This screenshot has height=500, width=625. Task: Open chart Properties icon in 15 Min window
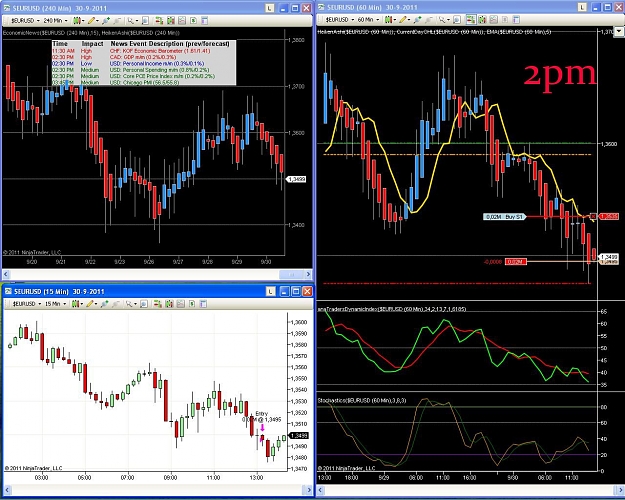pyautogui.click(x=203, y=304)
